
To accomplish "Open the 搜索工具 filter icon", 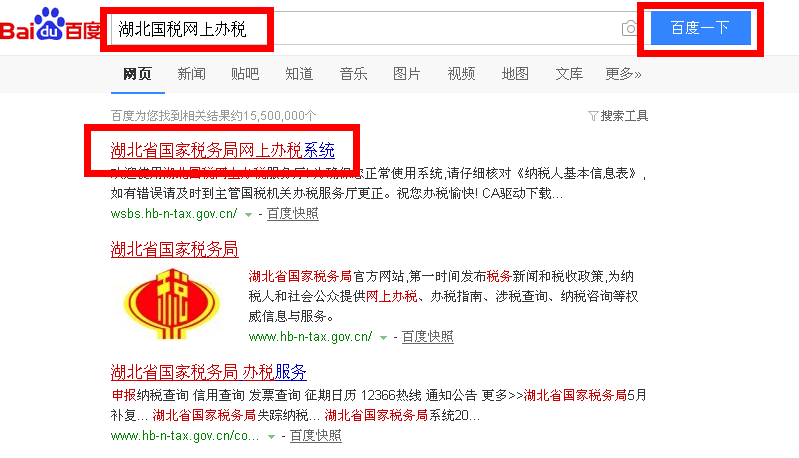I will 593,116.
